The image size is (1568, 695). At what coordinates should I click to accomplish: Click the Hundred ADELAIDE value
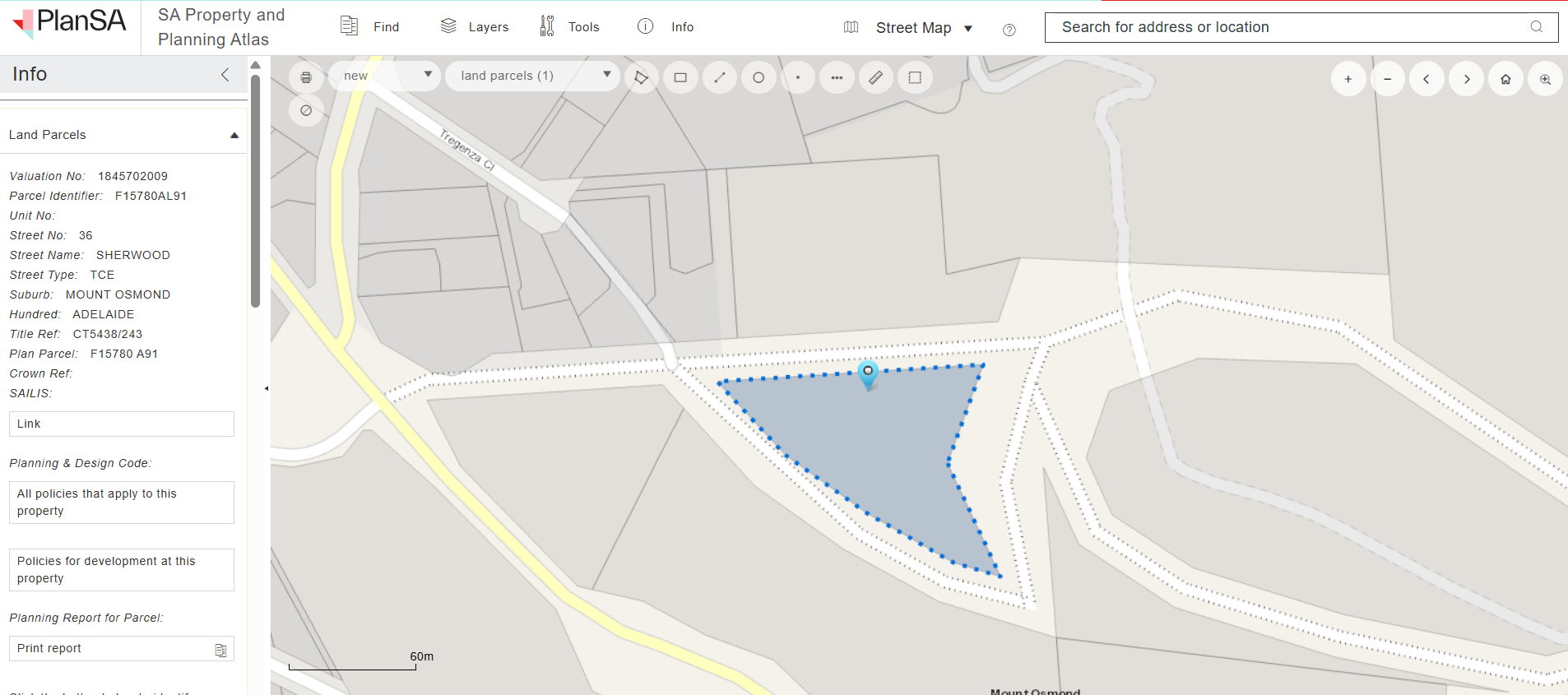[104, 314]
